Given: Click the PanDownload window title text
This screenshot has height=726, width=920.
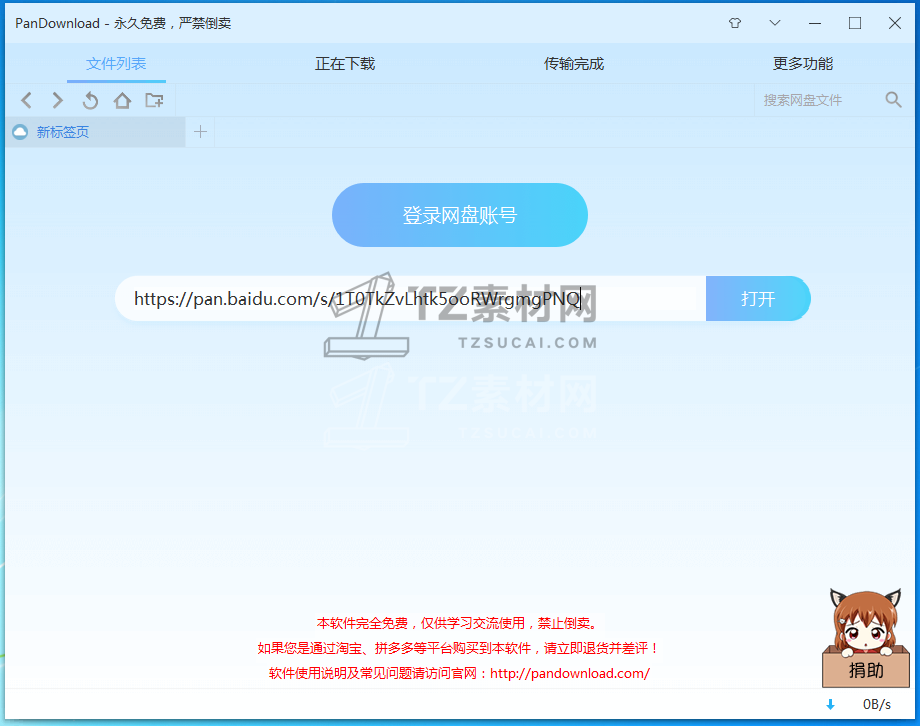Looking at the screenshot, I should pos(123,23).
